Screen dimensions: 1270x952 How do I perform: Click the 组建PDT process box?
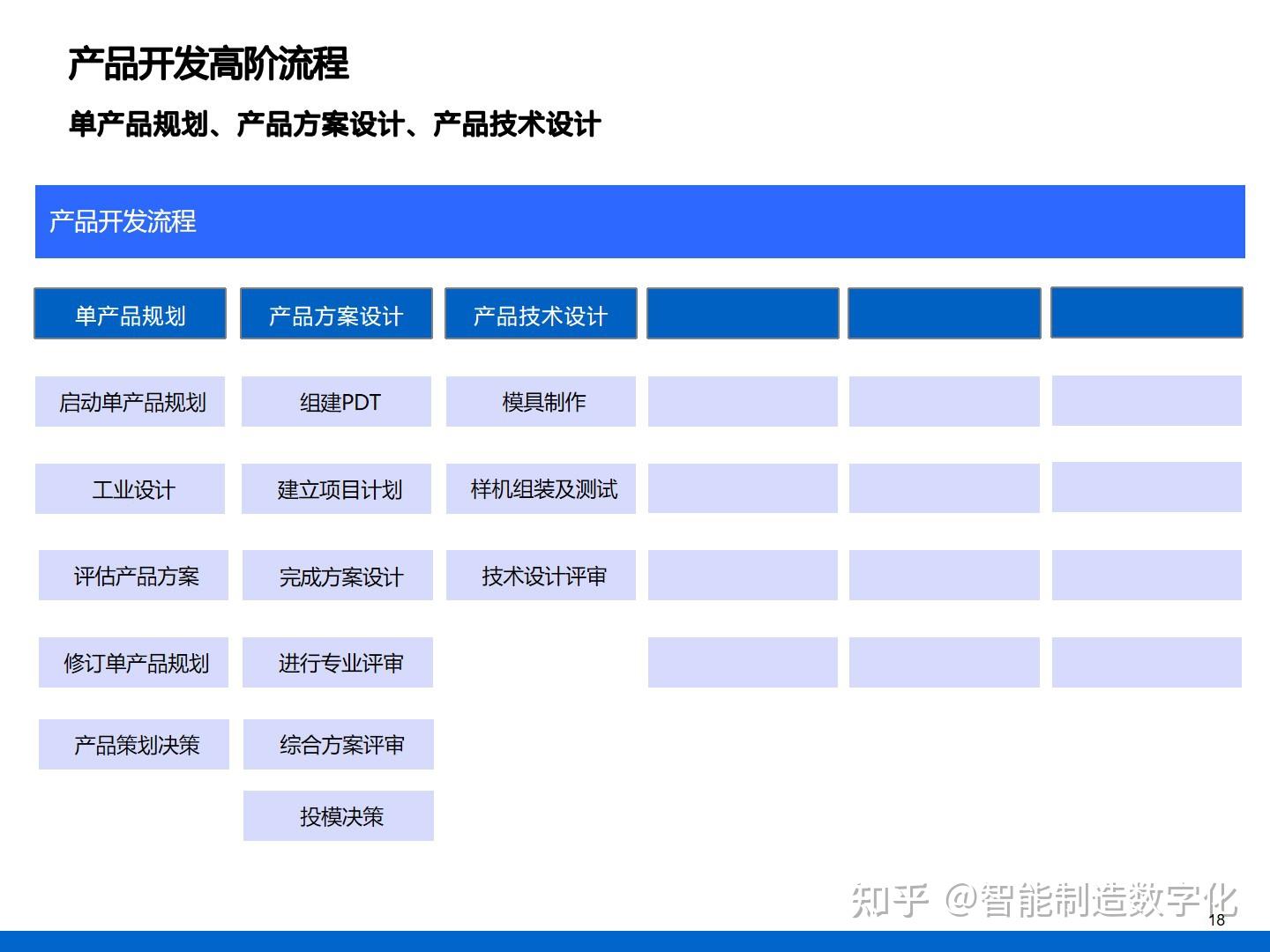(x=338, y=402)
